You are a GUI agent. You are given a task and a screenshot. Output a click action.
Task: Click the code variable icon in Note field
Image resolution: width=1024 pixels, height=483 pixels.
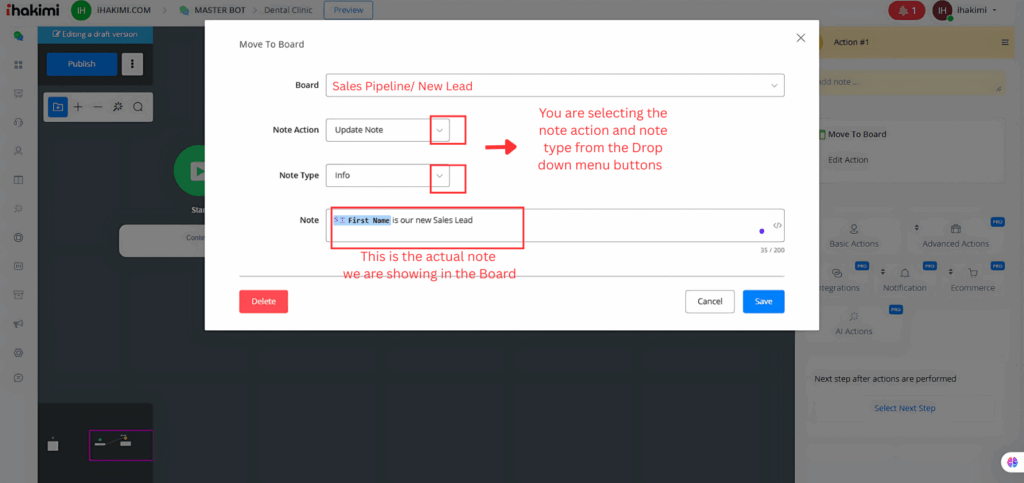(777, 225)
